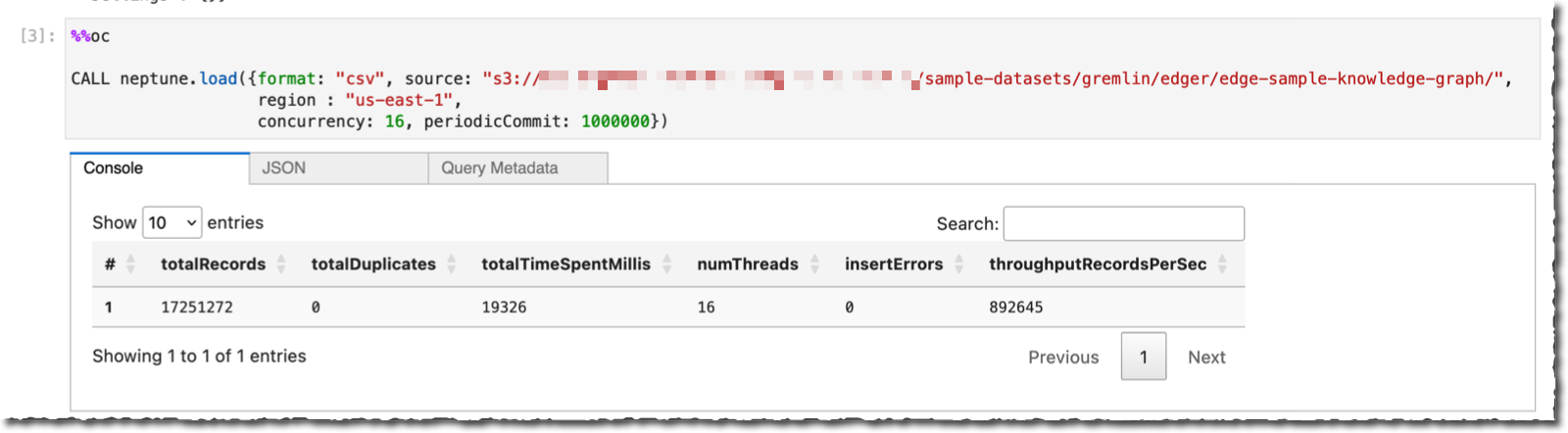Image resolution: width=1568 pixels, height=433 pixels.
Task: Click the Next pagination button
Action: 1206,358
